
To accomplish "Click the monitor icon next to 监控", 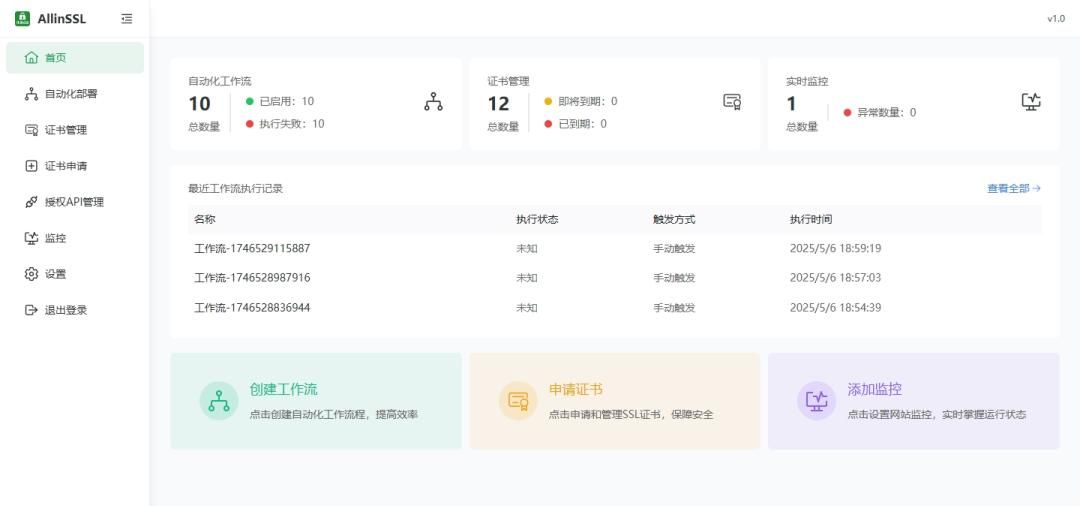I will (x=31, y=238).
